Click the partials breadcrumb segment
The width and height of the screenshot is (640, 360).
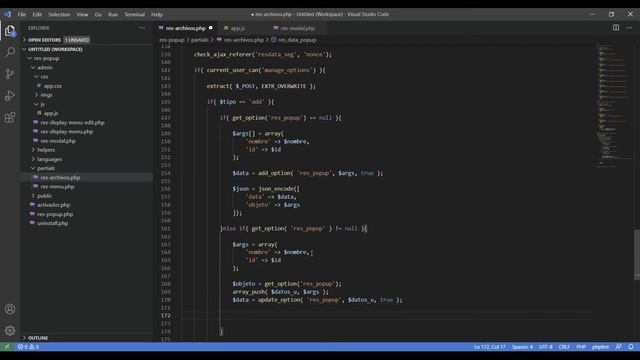tap(200, 40)
